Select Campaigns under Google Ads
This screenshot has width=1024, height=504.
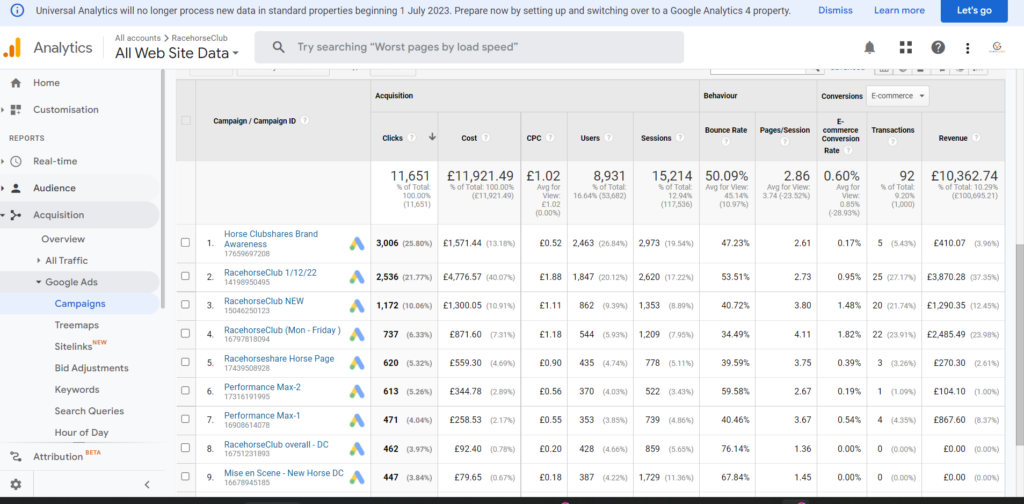pos(80,304)
